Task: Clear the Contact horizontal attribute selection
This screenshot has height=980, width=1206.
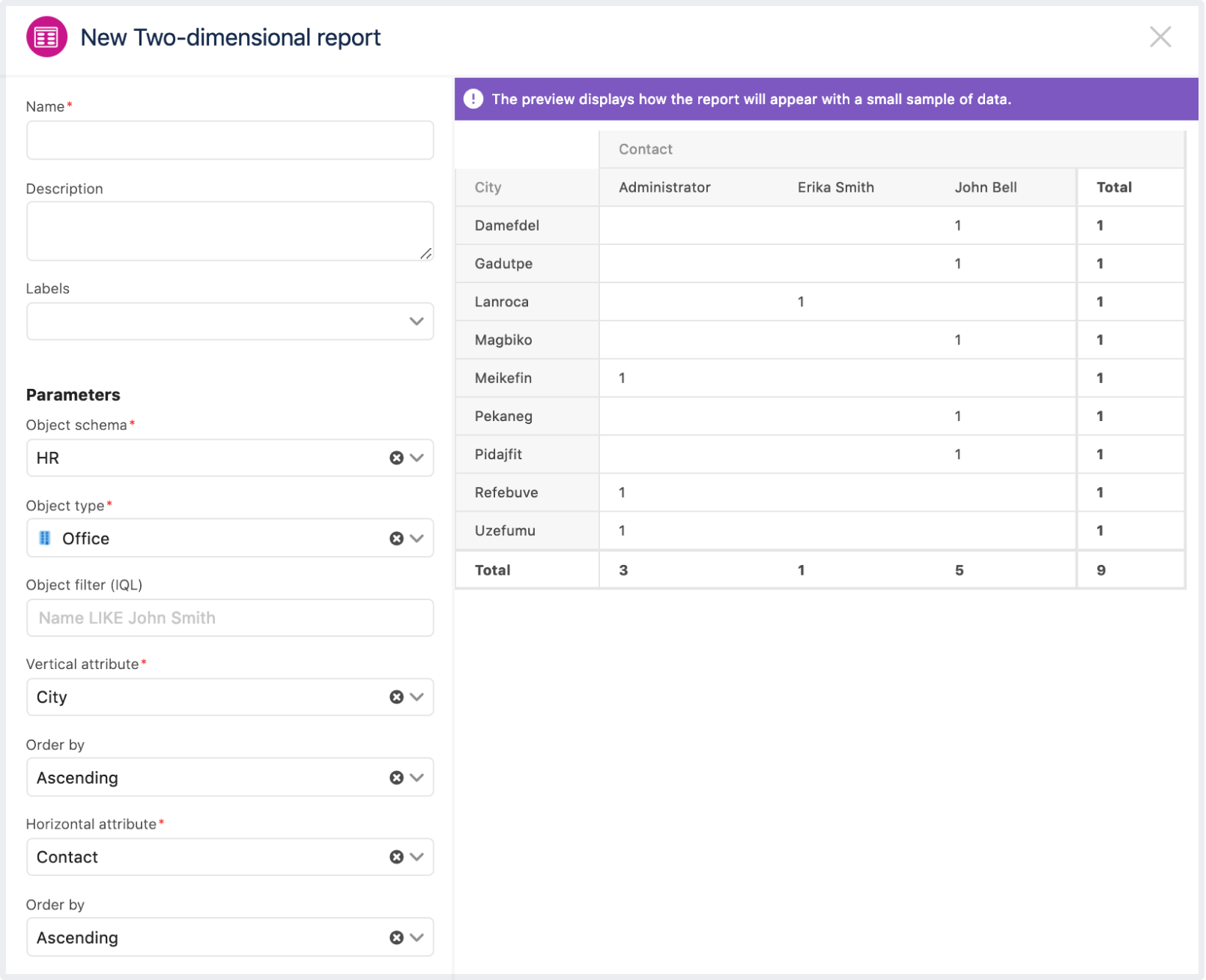Action: coord(396,857)
